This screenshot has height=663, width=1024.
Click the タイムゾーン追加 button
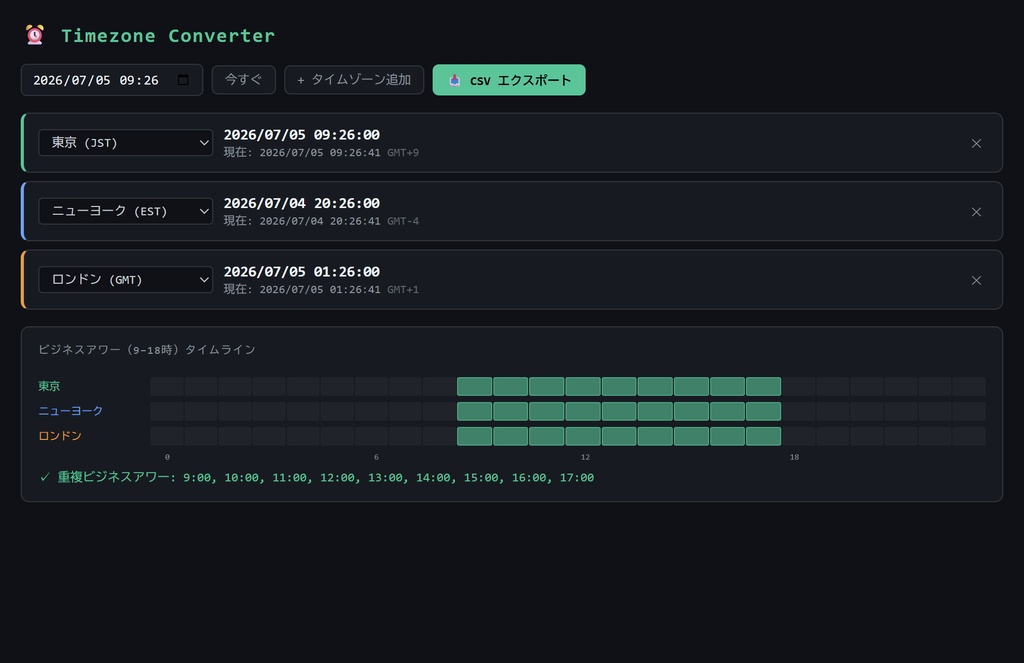tap(354, 80)
